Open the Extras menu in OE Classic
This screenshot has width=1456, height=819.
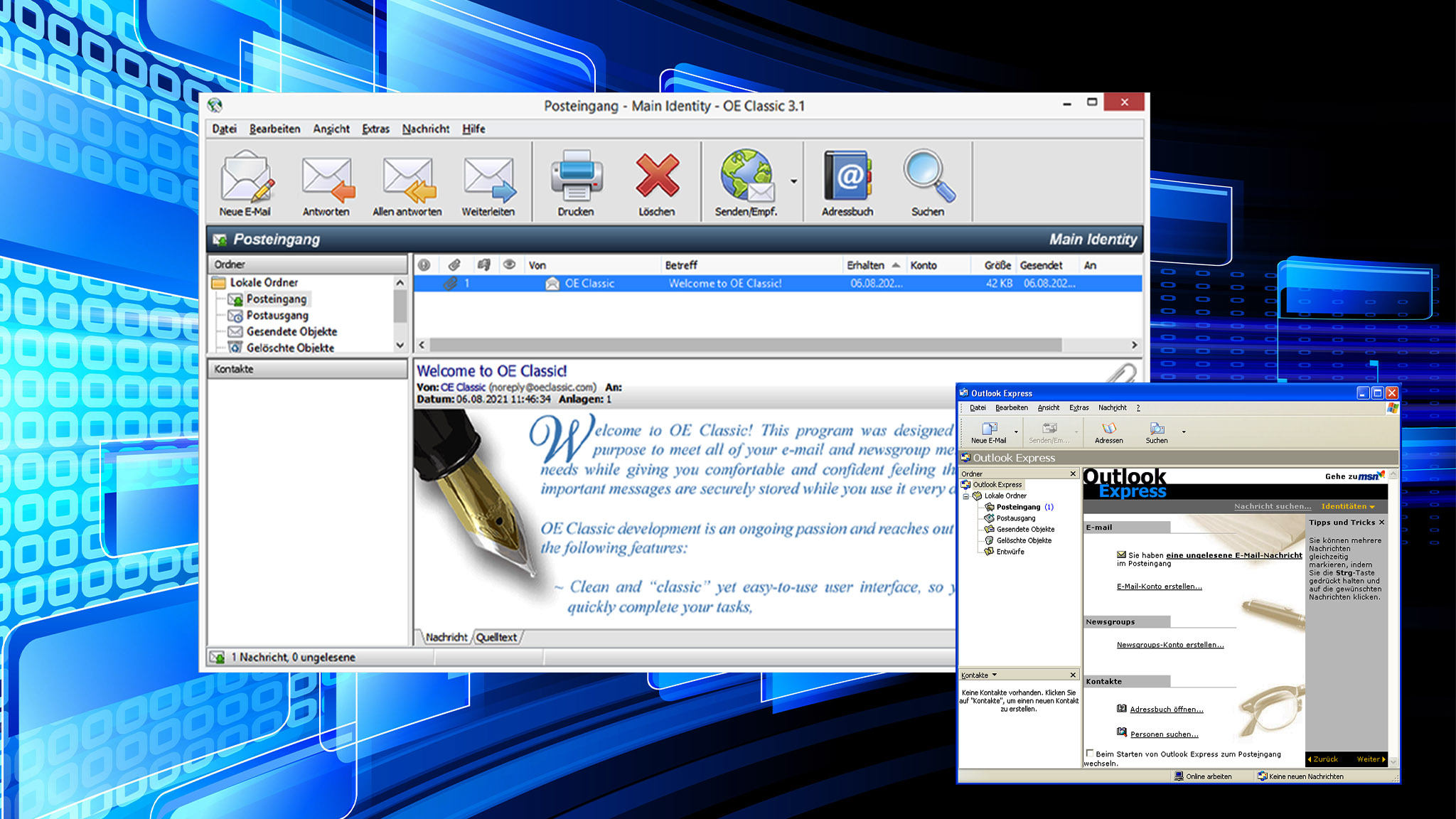point(375,129)
